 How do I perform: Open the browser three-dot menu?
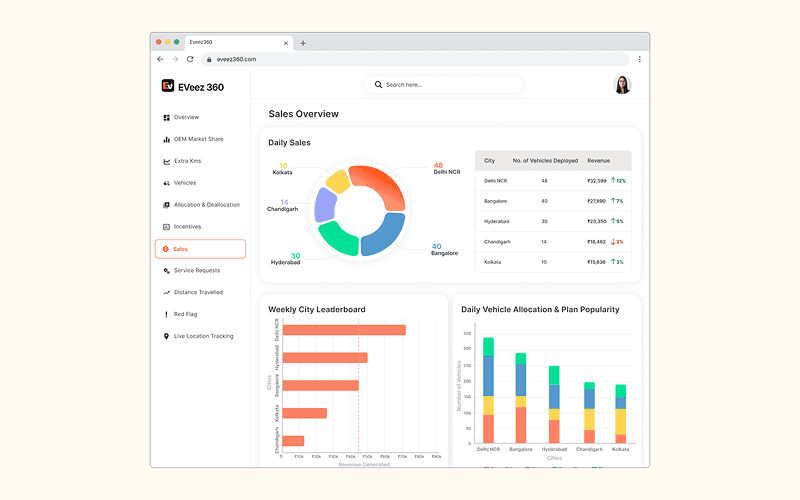pyautogui.click(x=639, y=59)
